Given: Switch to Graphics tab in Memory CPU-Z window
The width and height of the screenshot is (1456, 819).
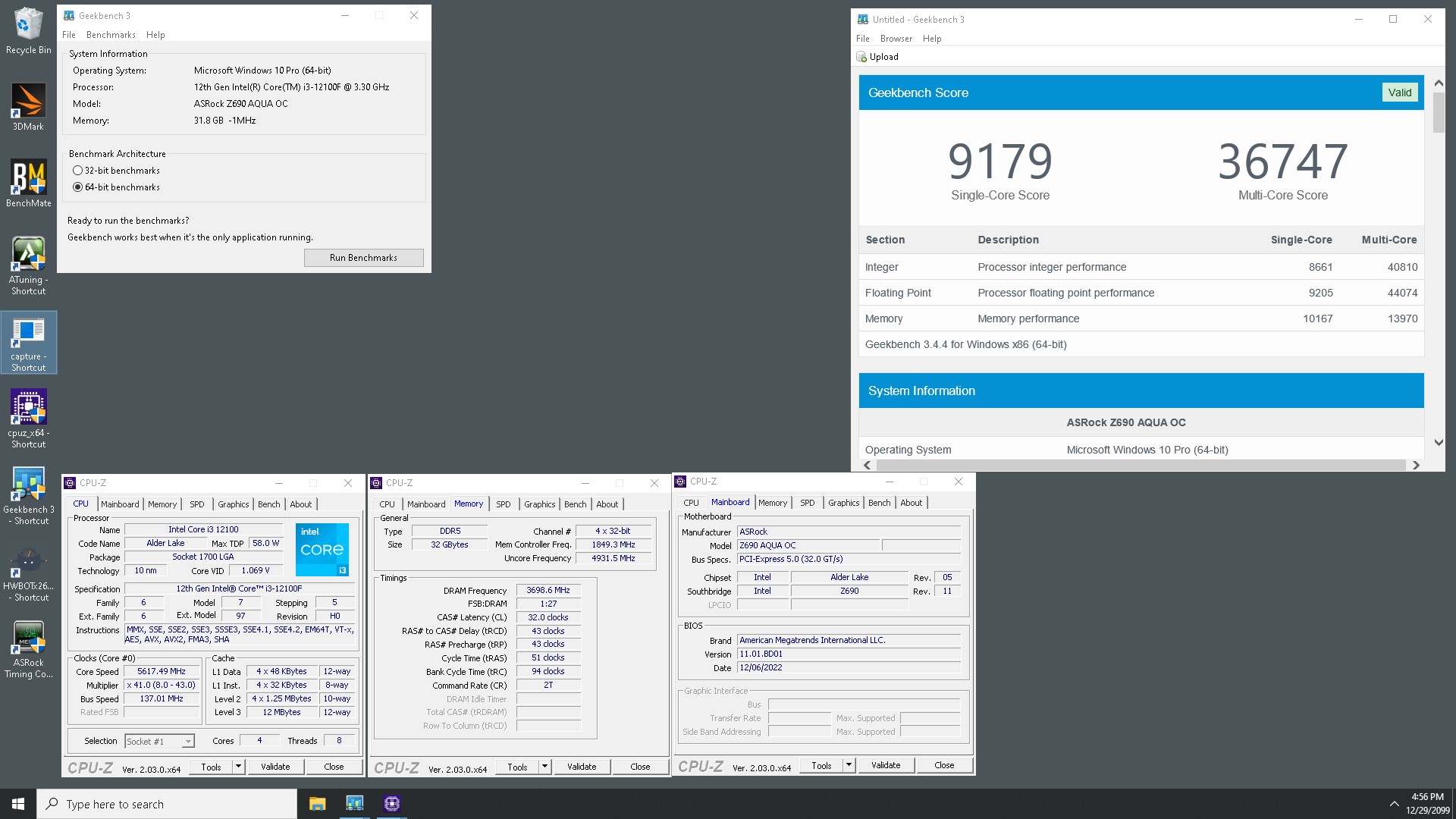Looking at the screenshot, I should click(x=540, y=504).
